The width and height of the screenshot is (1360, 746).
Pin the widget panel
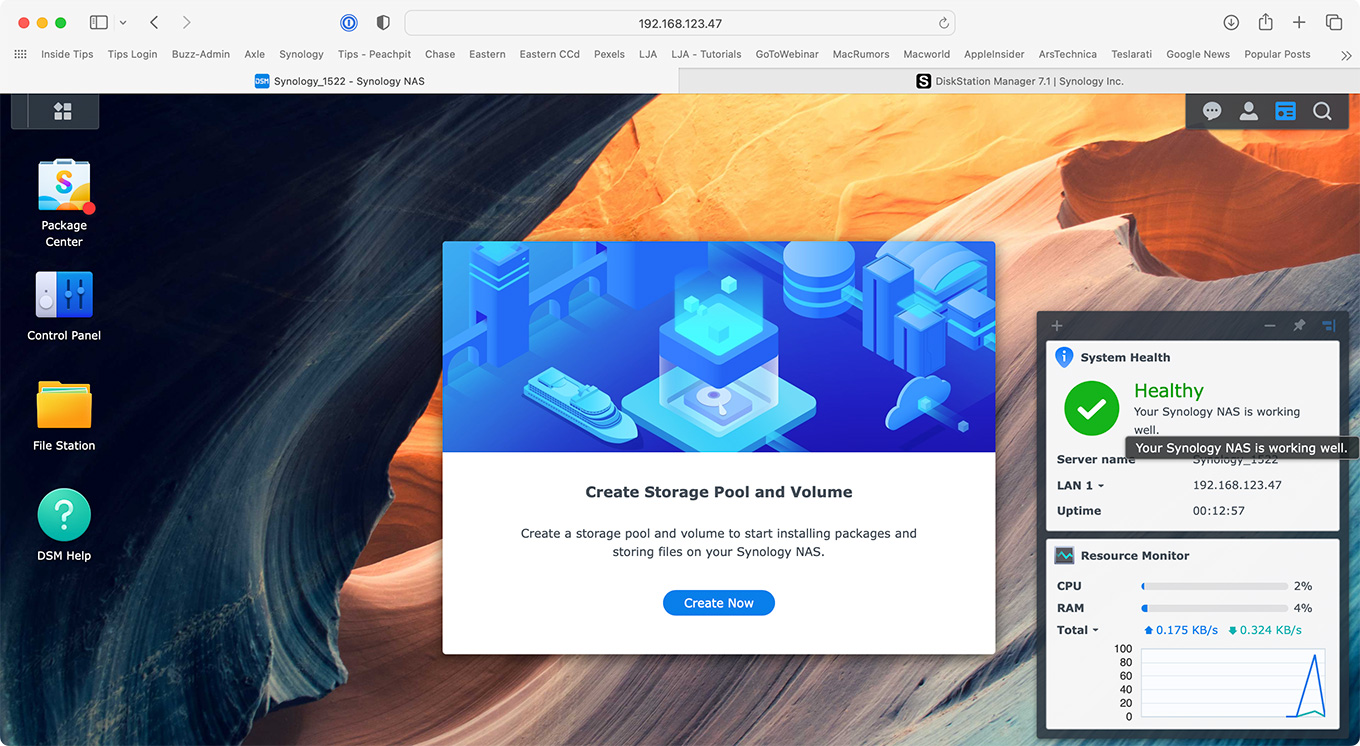coord(1299,326)
